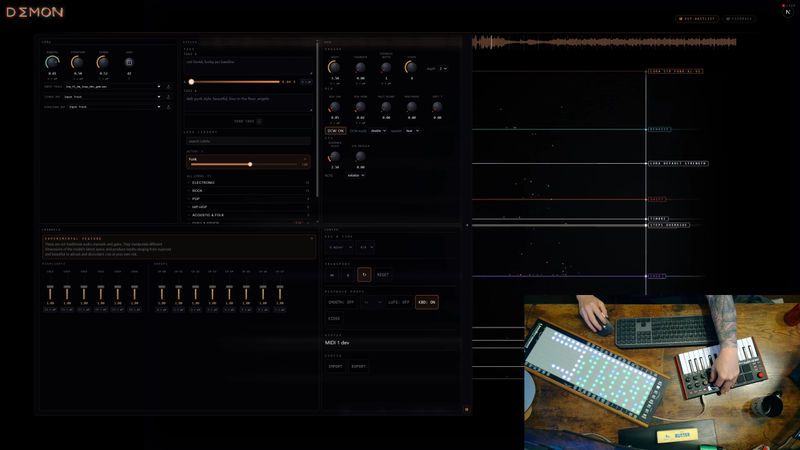Viewport: 800px width, 450px height.
Task: Click the Tags A/B blend slider
Action: point(235,82)
